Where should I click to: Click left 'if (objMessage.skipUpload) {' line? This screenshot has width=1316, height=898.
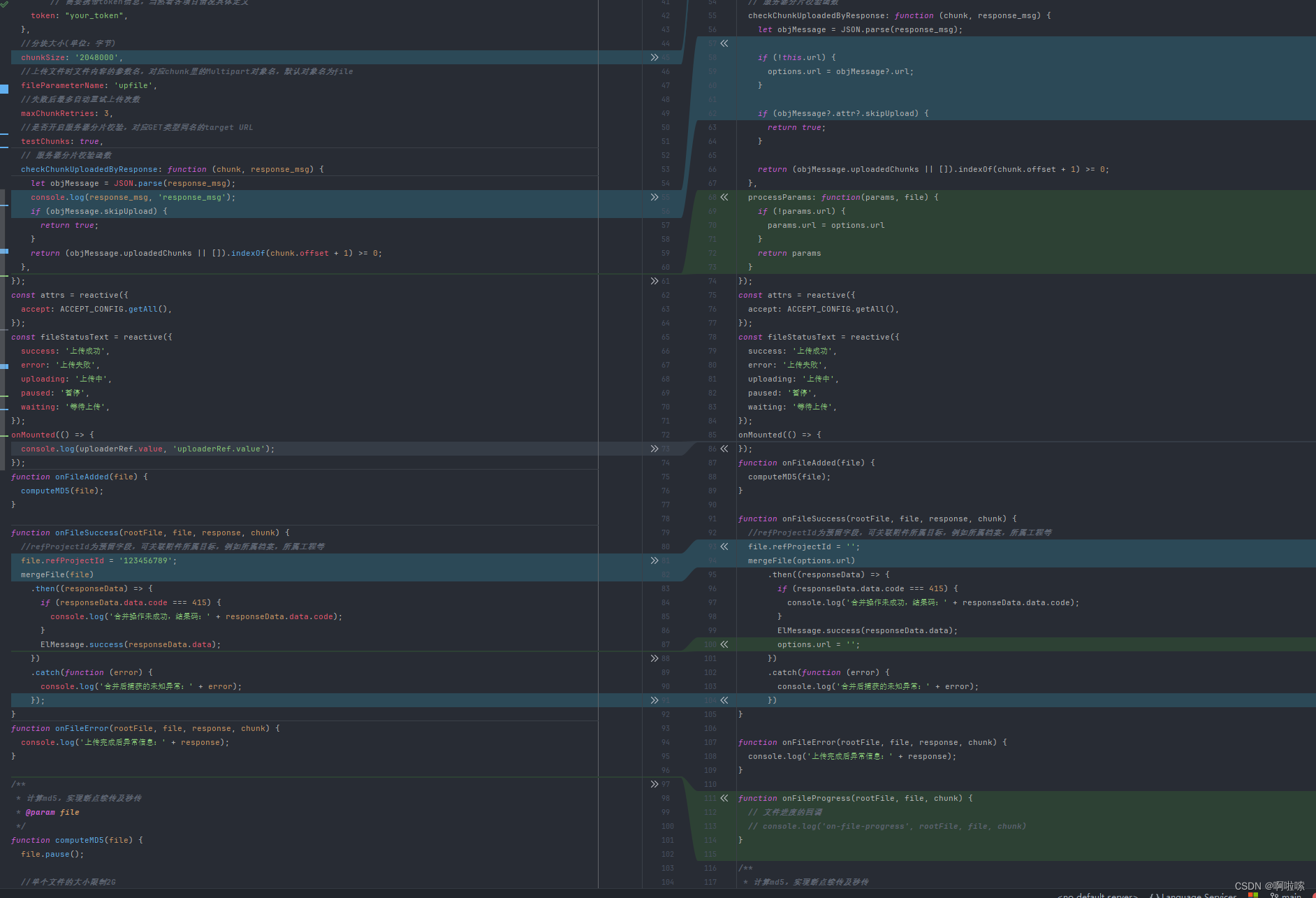coord(99,211)
